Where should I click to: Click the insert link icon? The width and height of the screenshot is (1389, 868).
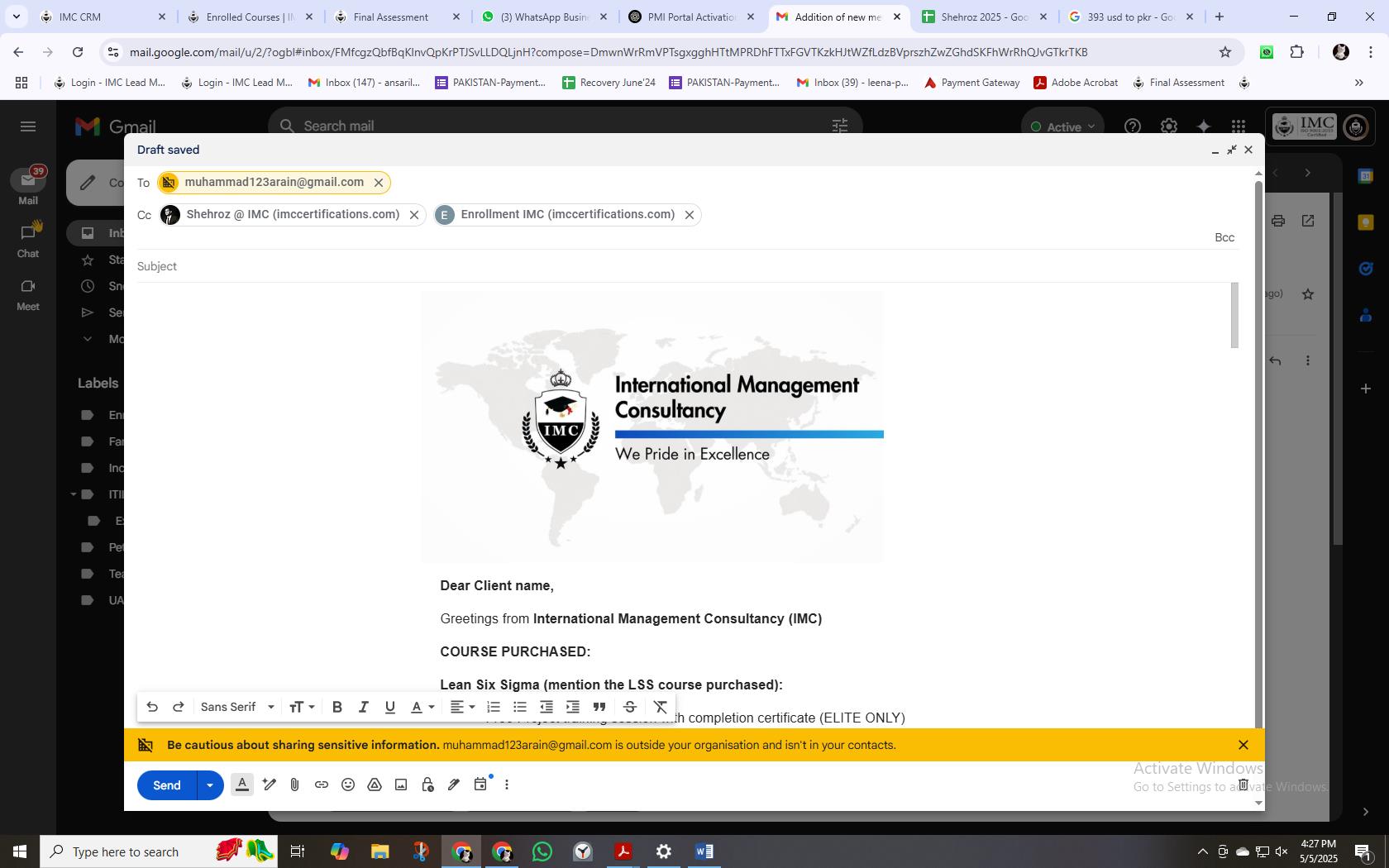click(322, 785)
